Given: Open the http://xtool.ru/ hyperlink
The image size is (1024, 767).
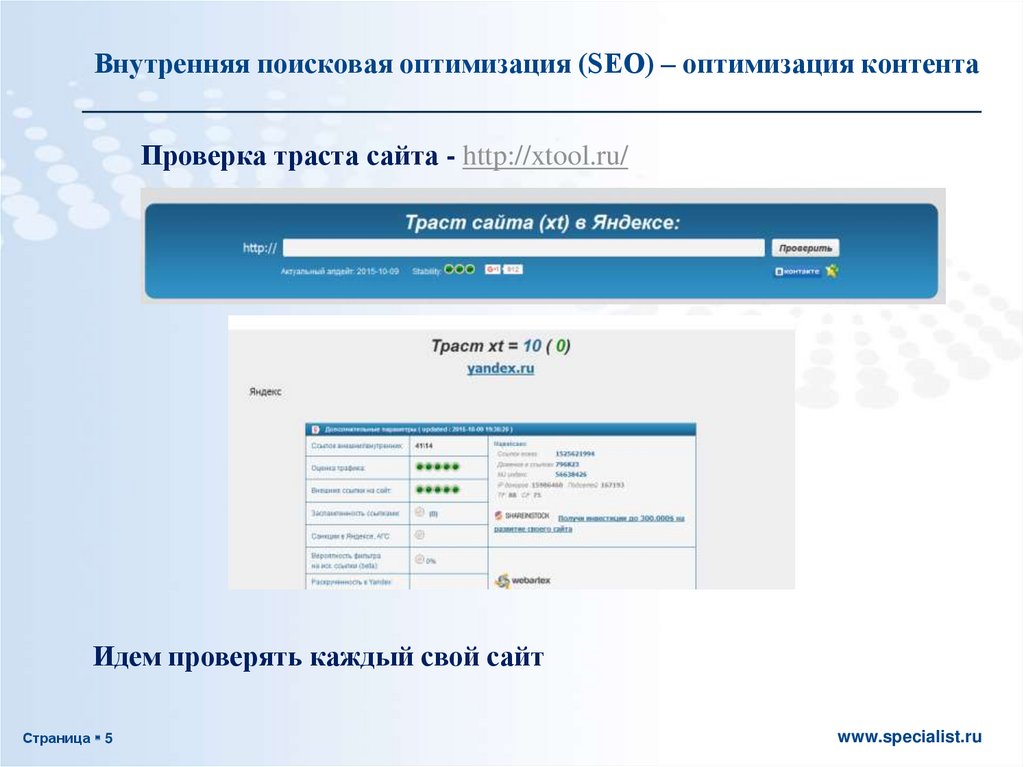Looking at the screenshot, I should point(545,158).
